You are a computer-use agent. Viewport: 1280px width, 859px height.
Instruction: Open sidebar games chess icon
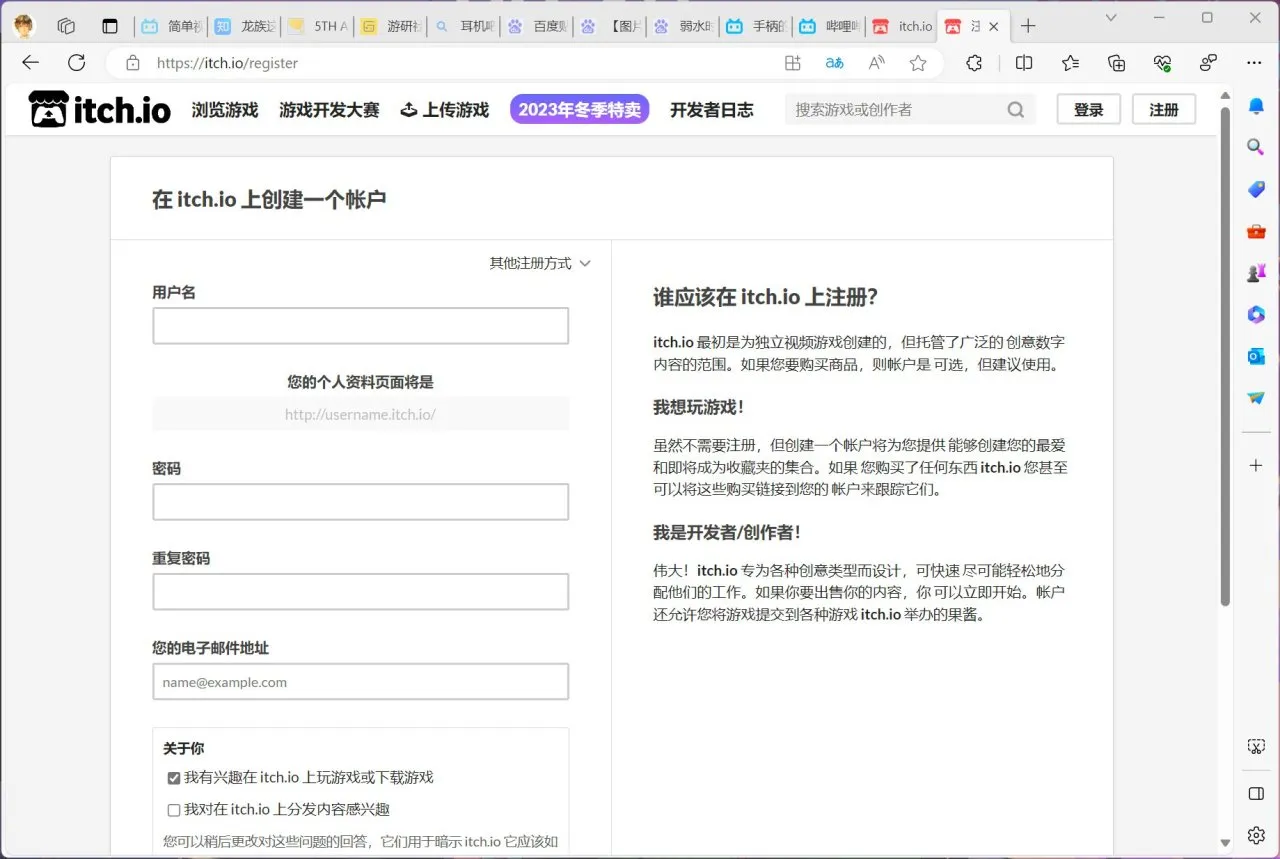[x=1256, y=272]
